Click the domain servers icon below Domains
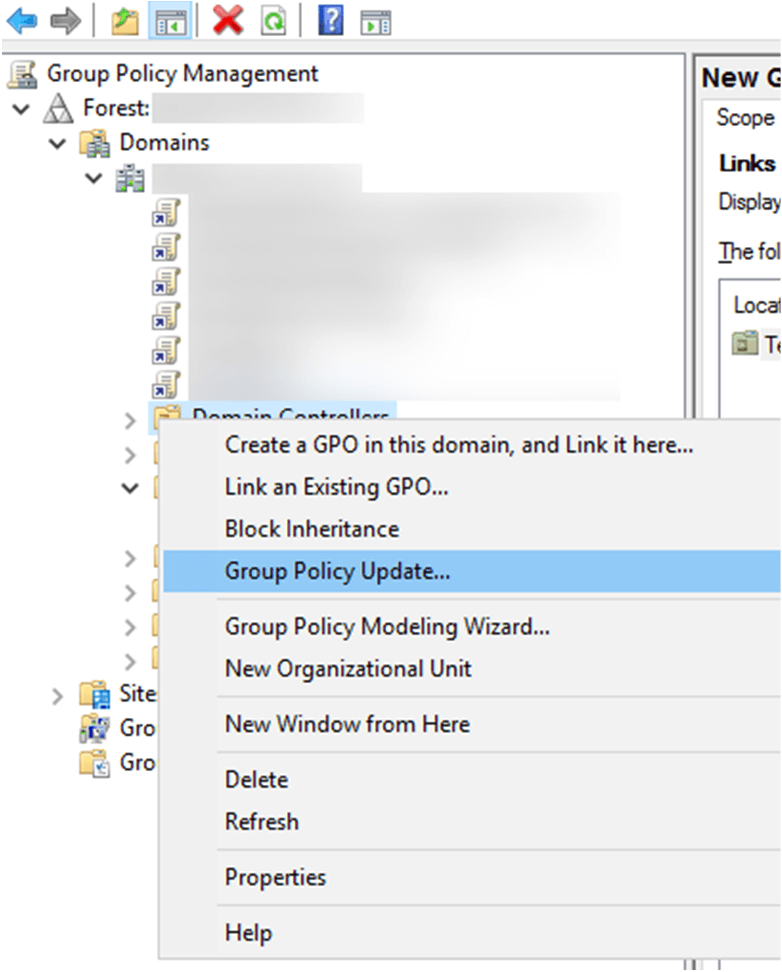782x972 pixels. (130, 178)
